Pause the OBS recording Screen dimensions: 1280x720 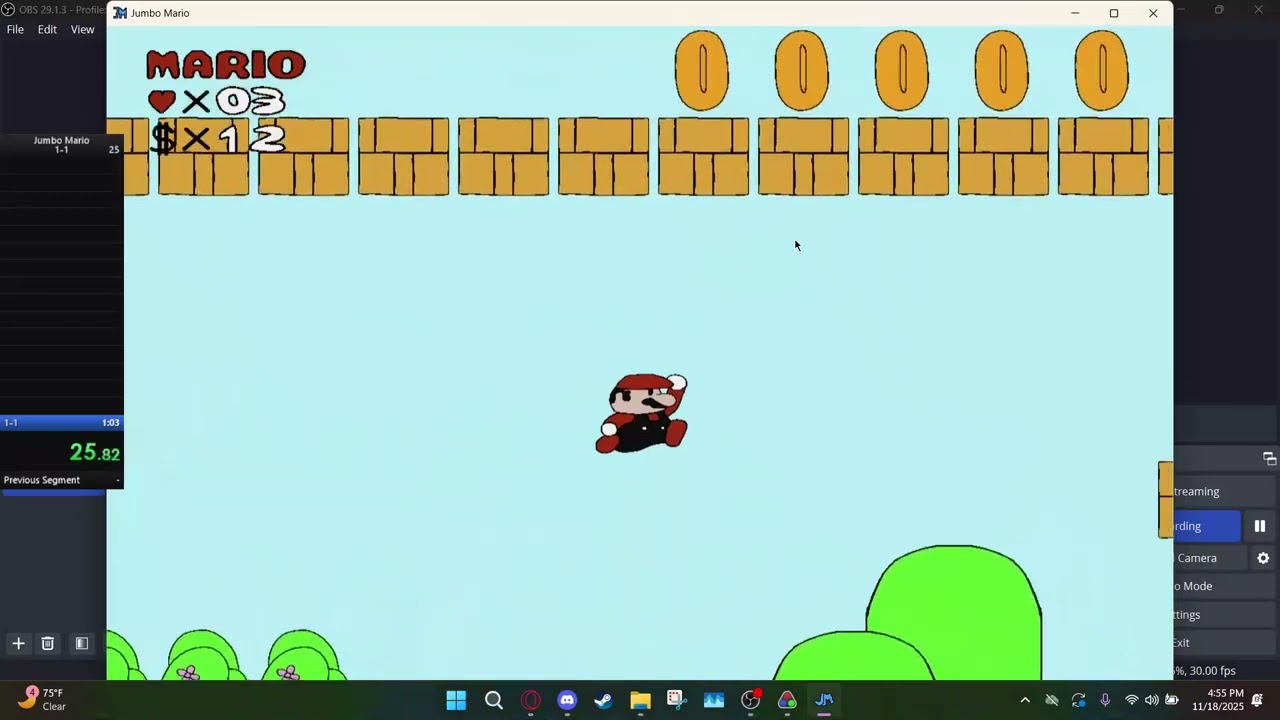pos(1260,526)
